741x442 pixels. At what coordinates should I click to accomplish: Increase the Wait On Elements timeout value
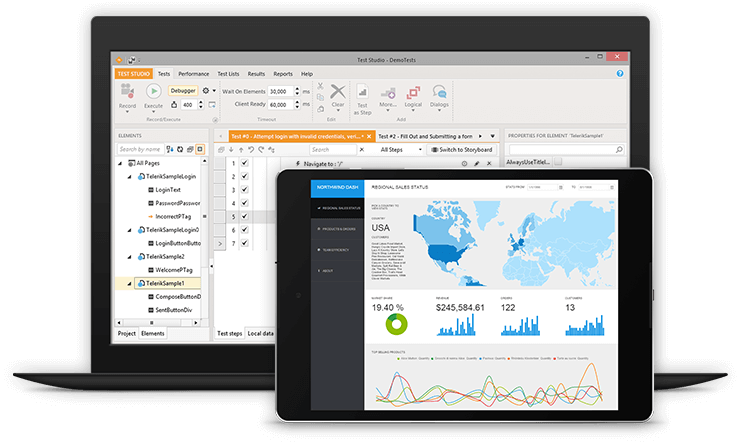click(297, 88)
